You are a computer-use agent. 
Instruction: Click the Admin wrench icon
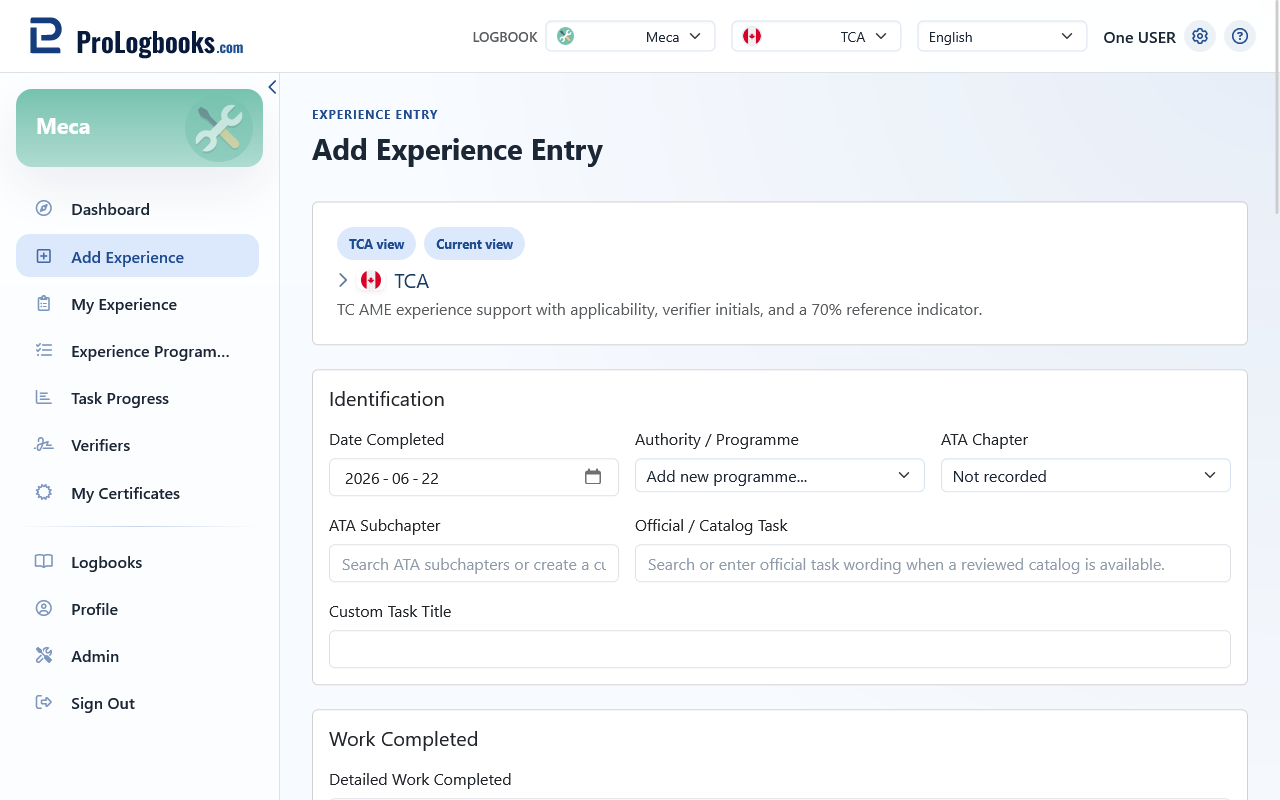coord(44,656)
